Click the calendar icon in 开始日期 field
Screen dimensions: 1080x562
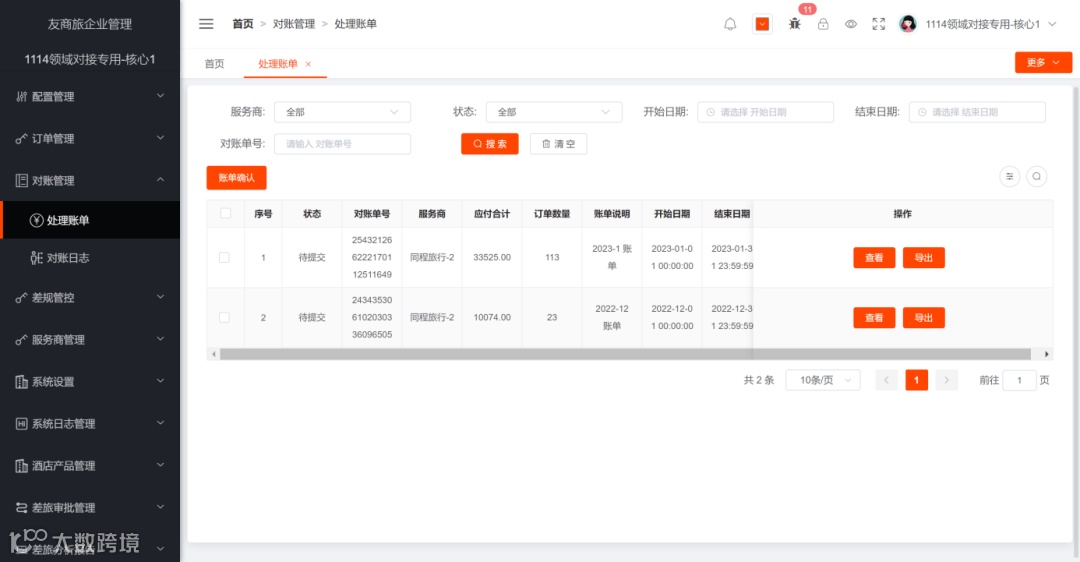[x=710, y=112]
